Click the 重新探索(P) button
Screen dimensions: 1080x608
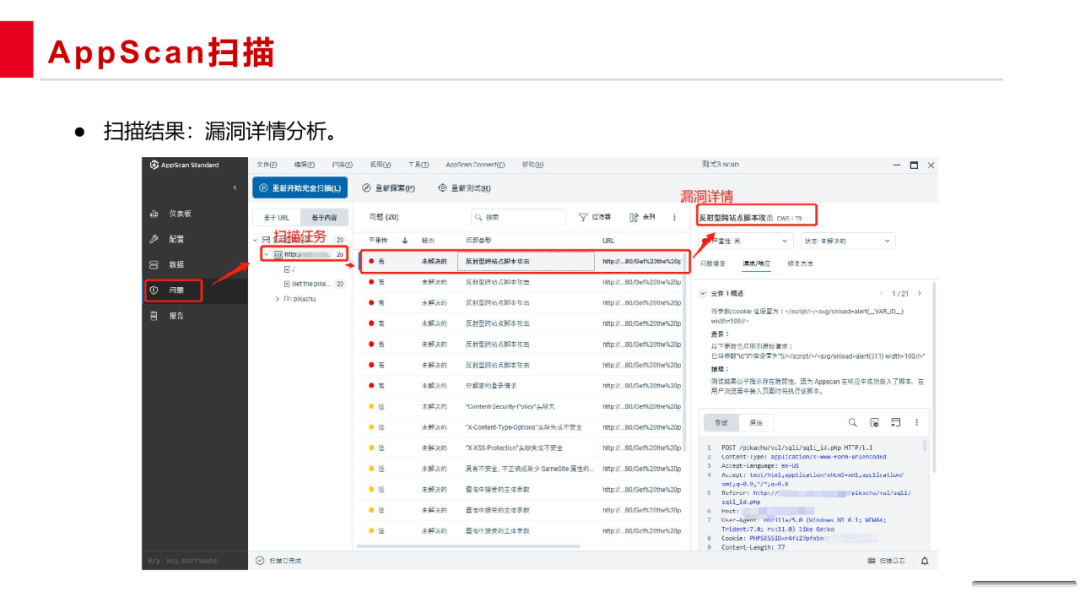(388, 188)
